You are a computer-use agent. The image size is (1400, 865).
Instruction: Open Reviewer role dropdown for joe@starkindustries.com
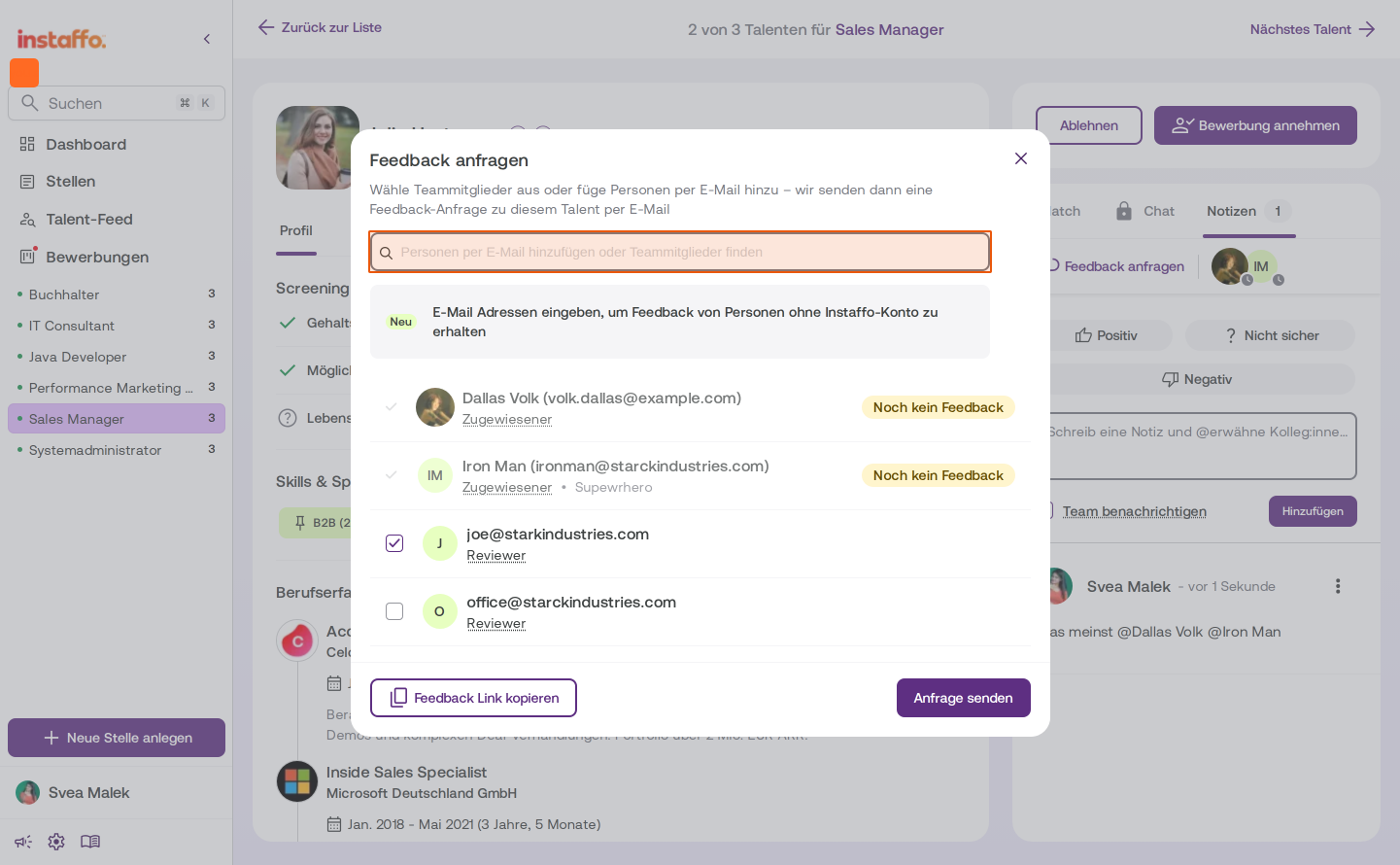(x=495, y=555)
